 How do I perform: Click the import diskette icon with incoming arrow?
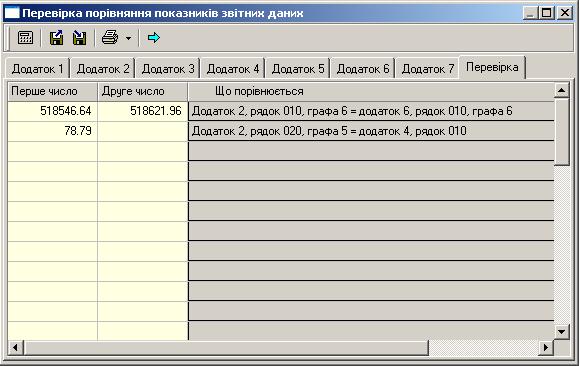79,38
